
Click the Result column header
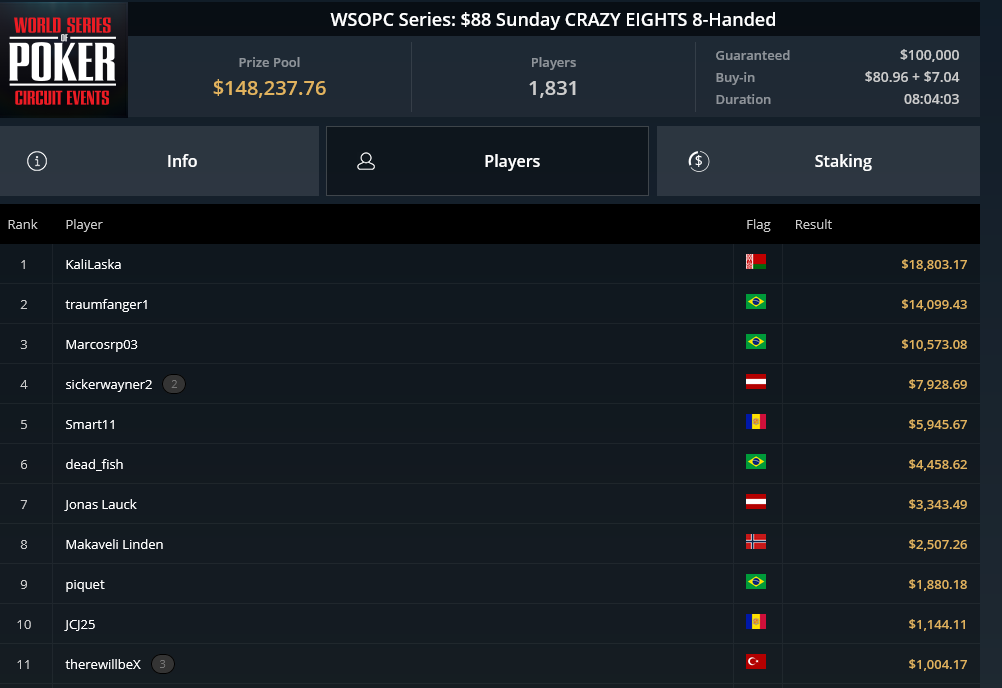coord(813,224)
